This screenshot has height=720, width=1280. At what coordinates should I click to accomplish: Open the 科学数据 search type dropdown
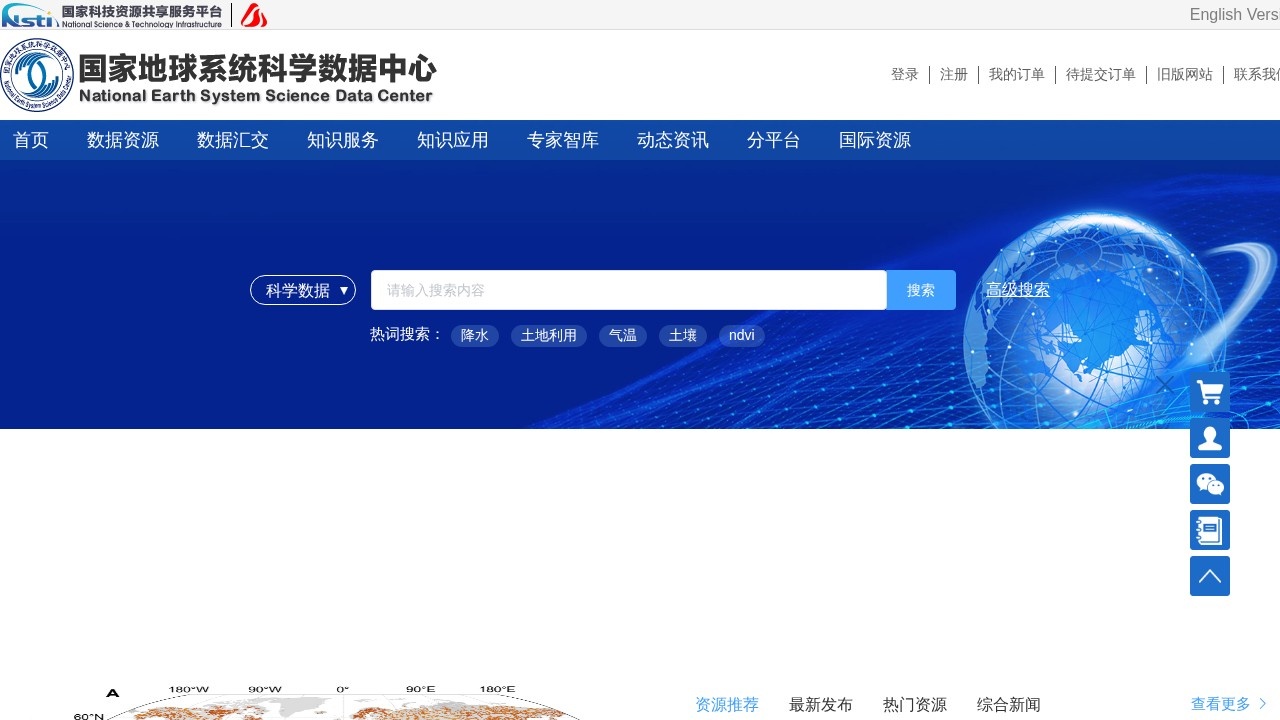coord(303,290)
